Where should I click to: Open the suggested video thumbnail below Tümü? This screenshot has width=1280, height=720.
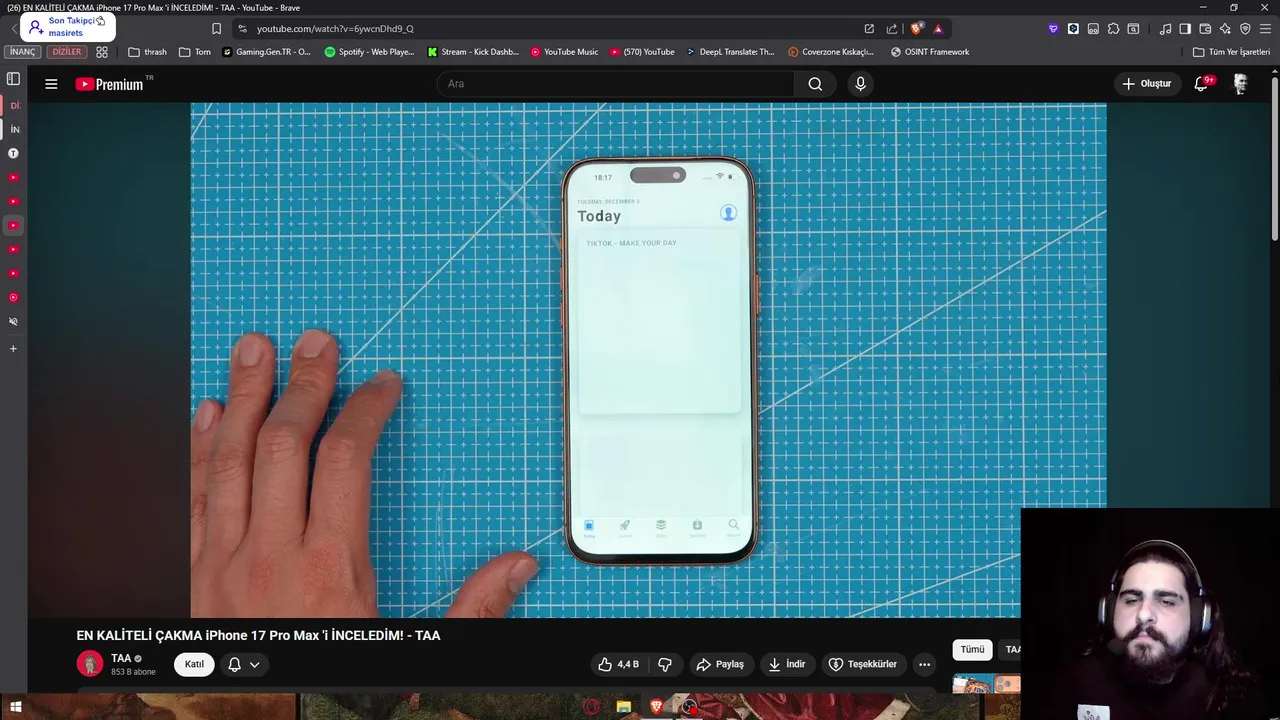tap(986, 684)
